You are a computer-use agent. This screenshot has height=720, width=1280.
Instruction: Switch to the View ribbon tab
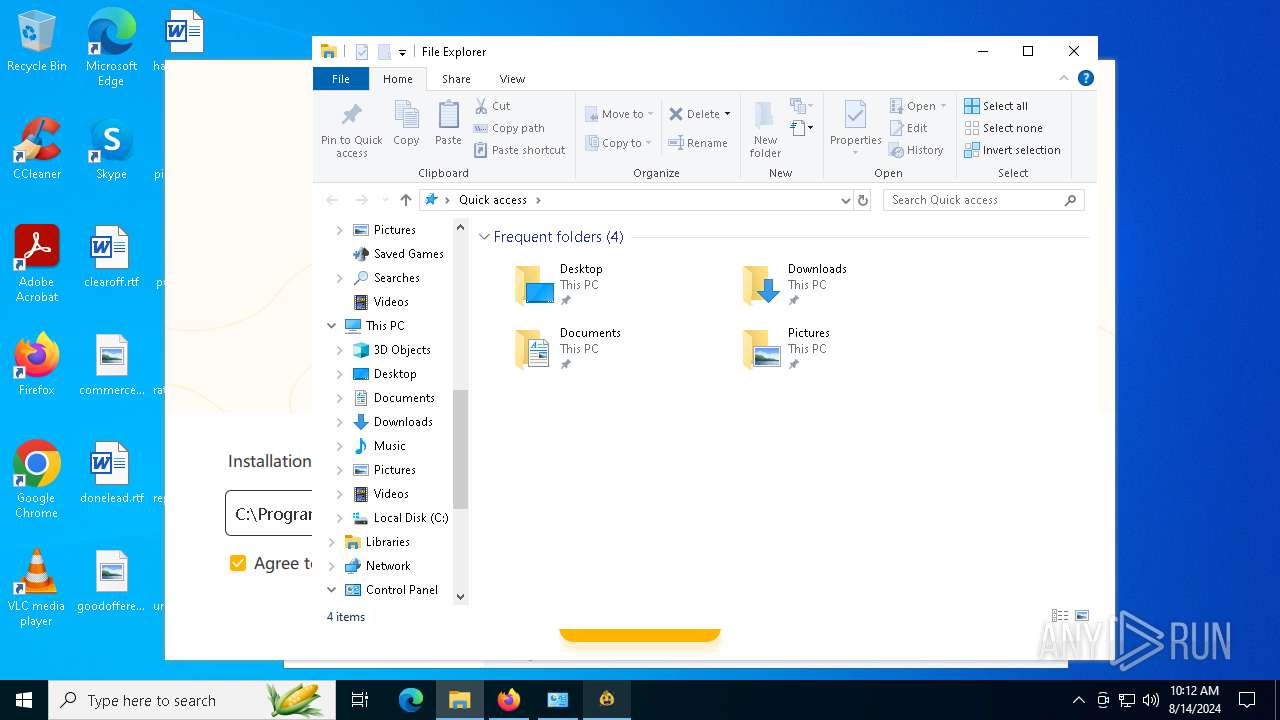512,79
